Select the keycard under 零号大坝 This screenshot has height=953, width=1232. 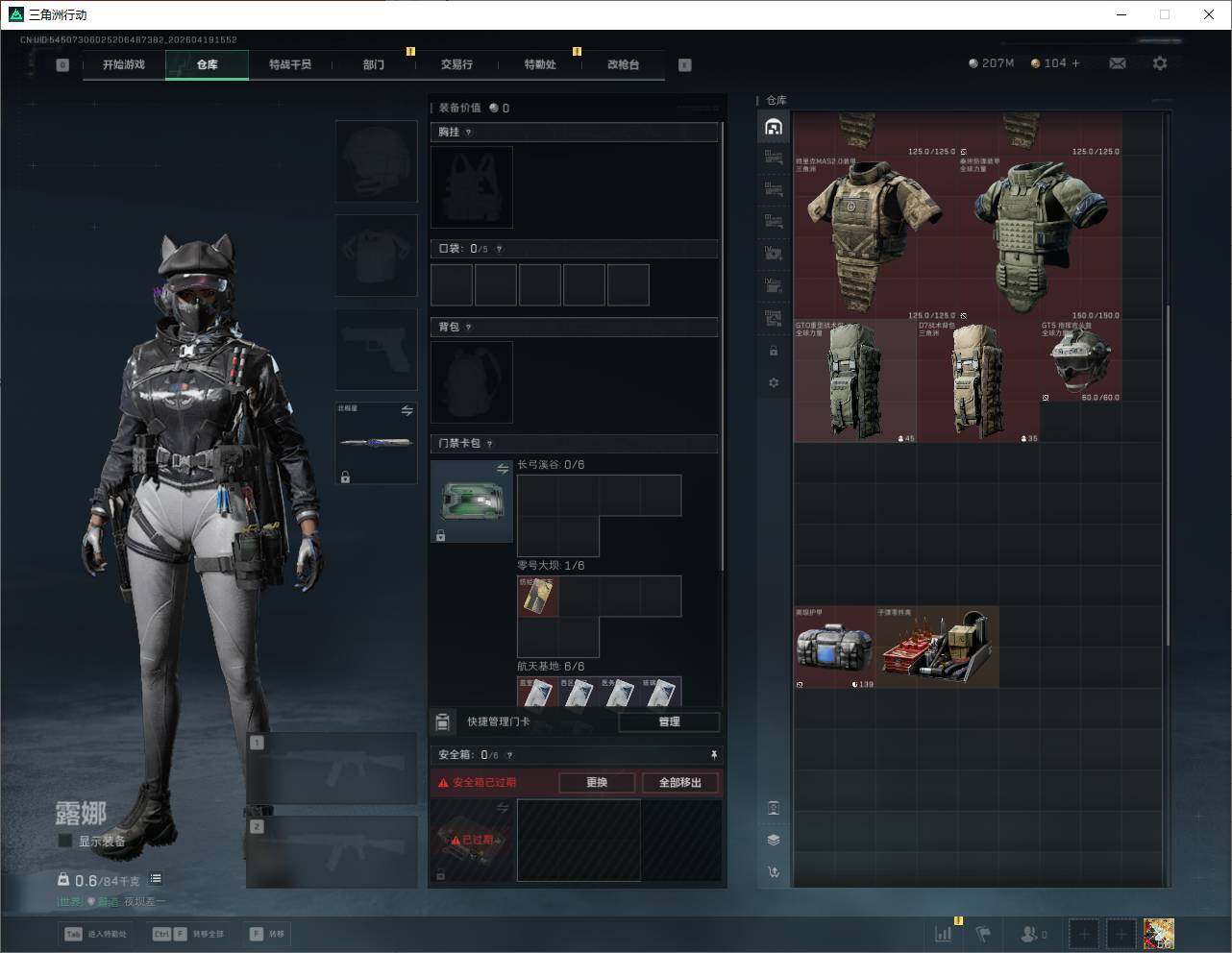538,597
